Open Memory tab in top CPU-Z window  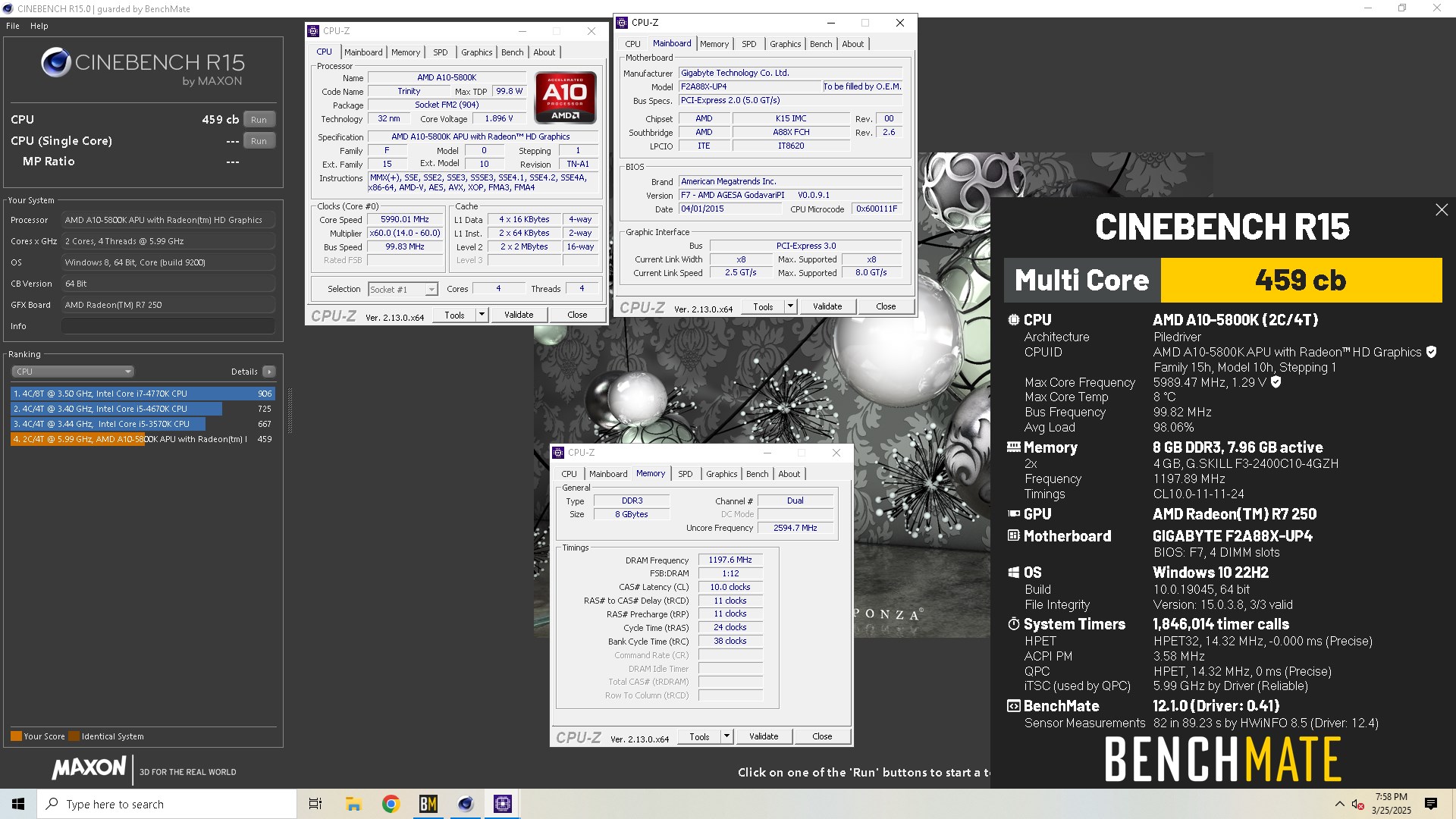(x=714, y=44)
